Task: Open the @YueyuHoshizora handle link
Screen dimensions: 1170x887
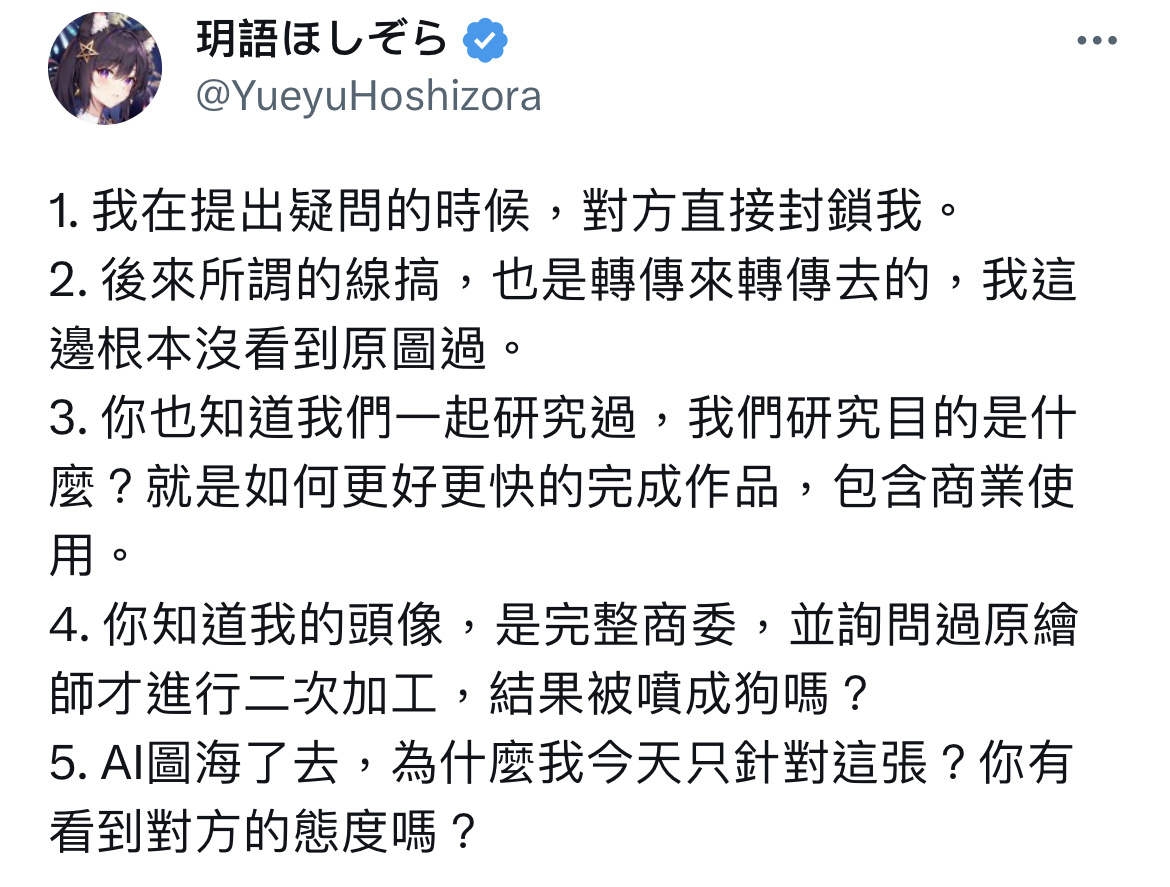Action: pyautogui.click(x=369, y=96)
